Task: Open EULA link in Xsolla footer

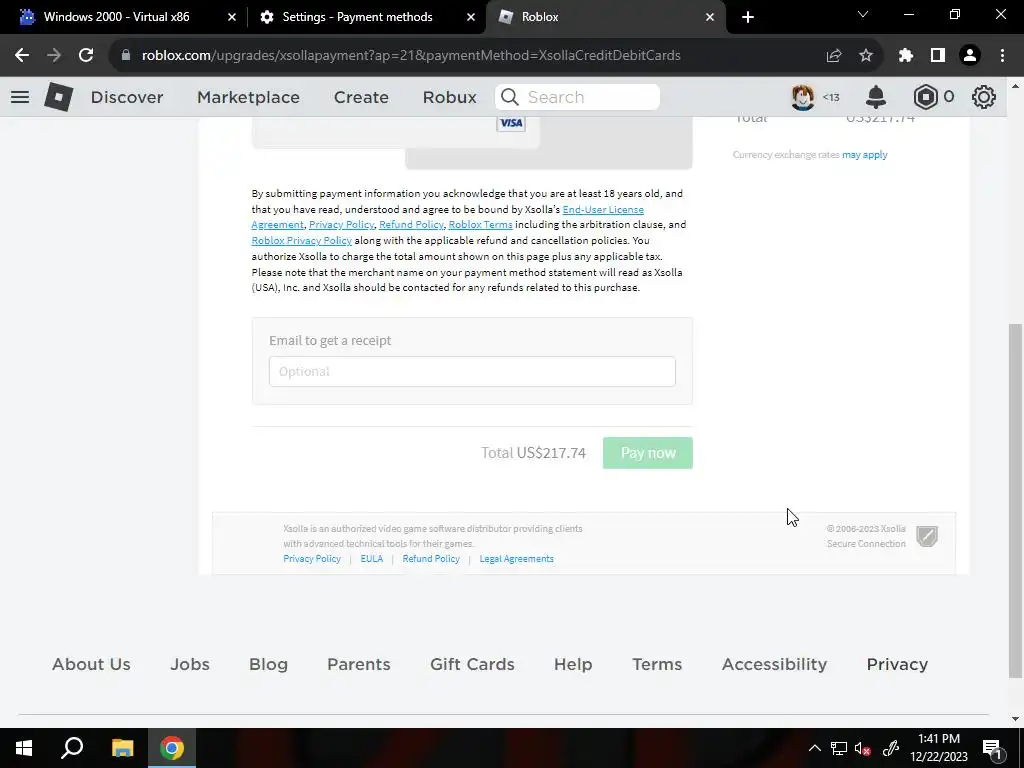Action: click(372, 559)
